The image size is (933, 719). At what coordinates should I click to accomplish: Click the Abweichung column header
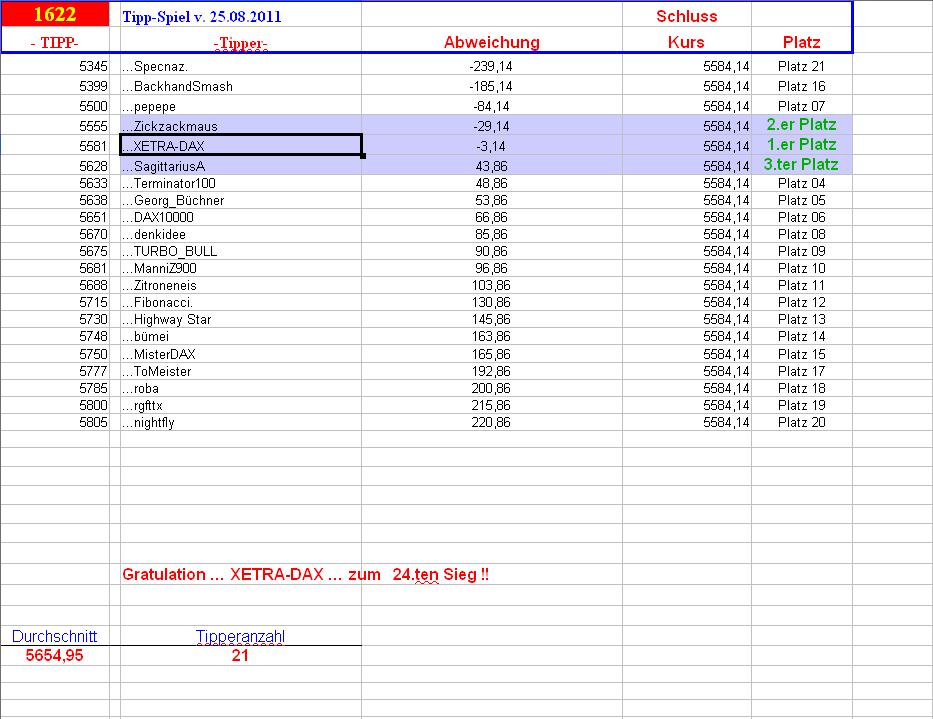492,42
